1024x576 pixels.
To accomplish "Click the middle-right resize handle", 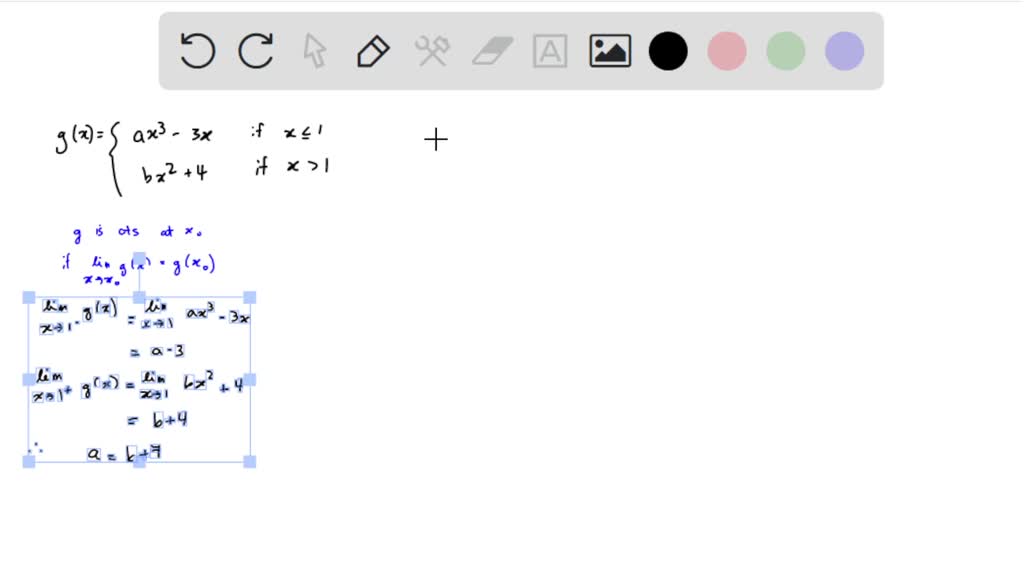I will click(x=248, y=380).
